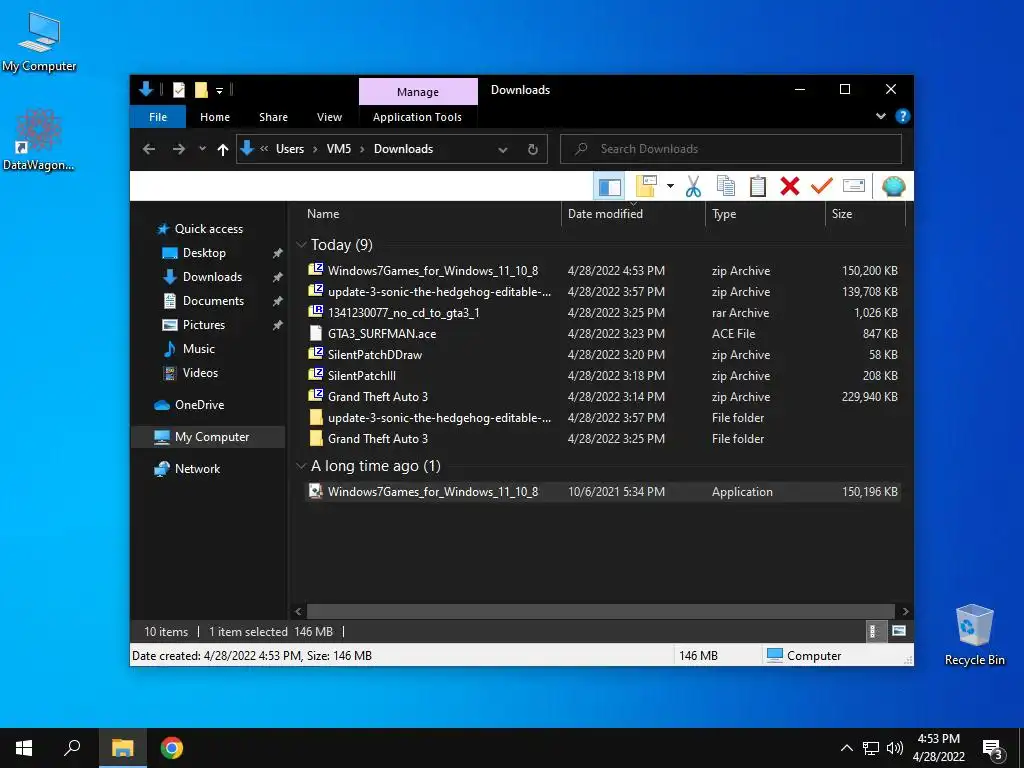Go up one folder level
Image resolution: width=1024 pixels, height=768 pixels.
click(223, 150)
